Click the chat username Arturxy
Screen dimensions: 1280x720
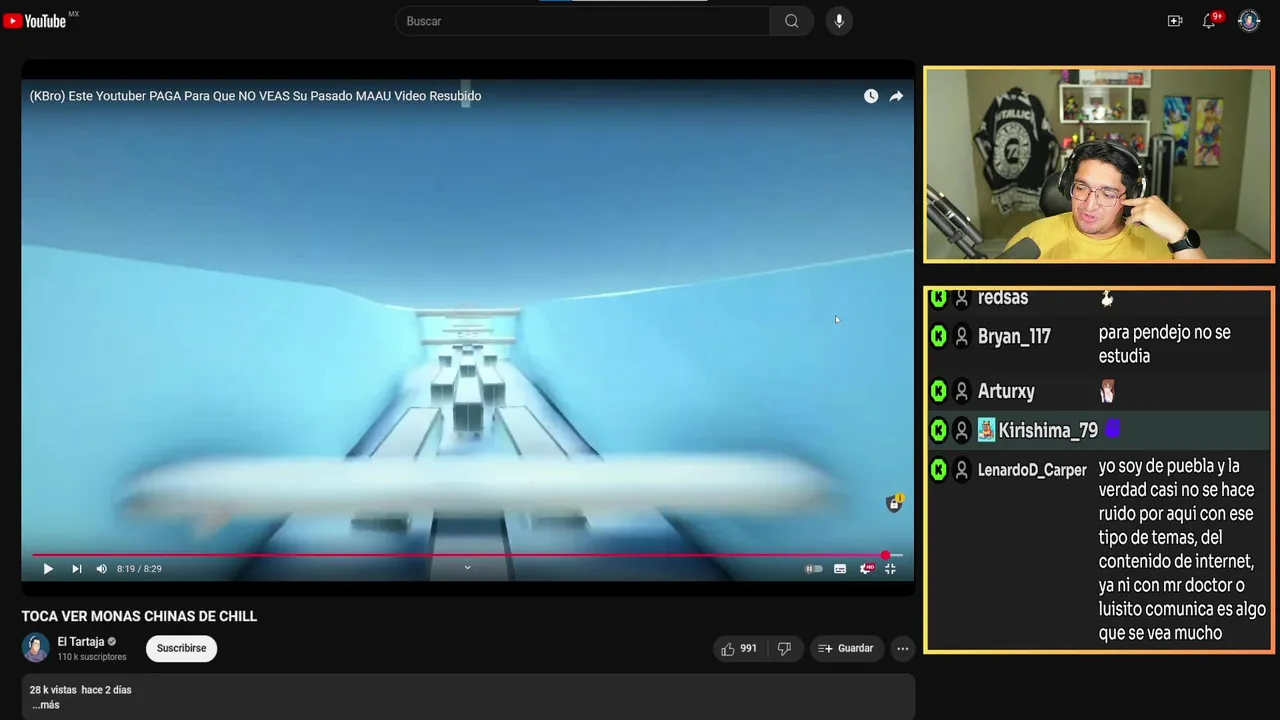coord(1006,392)
